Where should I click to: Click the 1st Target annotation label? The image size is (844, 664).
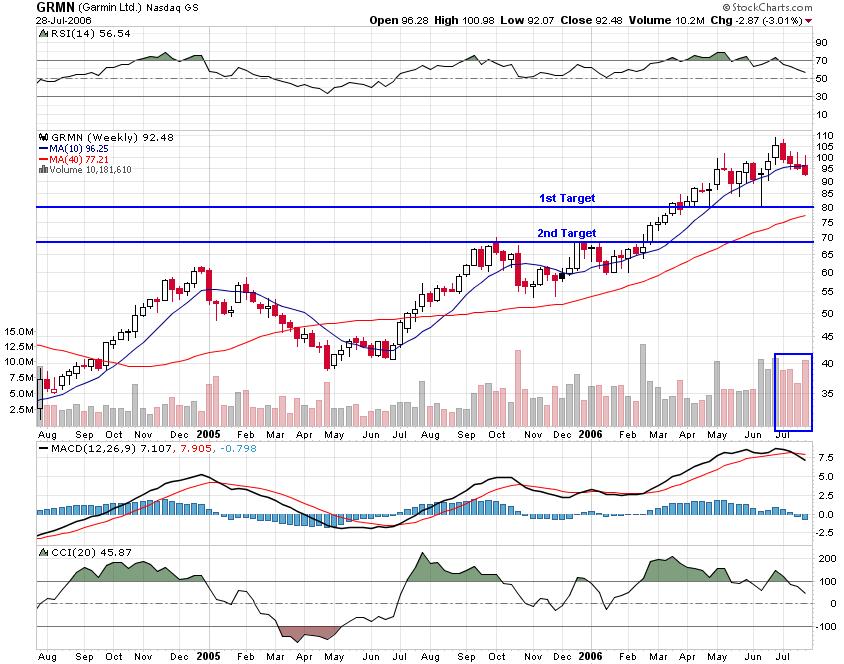tap(567, 198)
